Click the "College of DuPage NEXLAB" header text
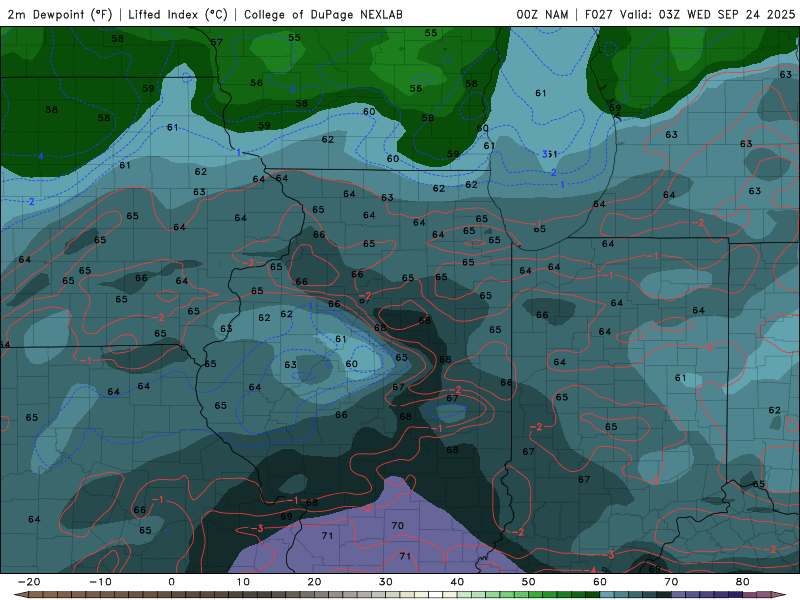The image size is (800, 600). (x=323, y=14)
